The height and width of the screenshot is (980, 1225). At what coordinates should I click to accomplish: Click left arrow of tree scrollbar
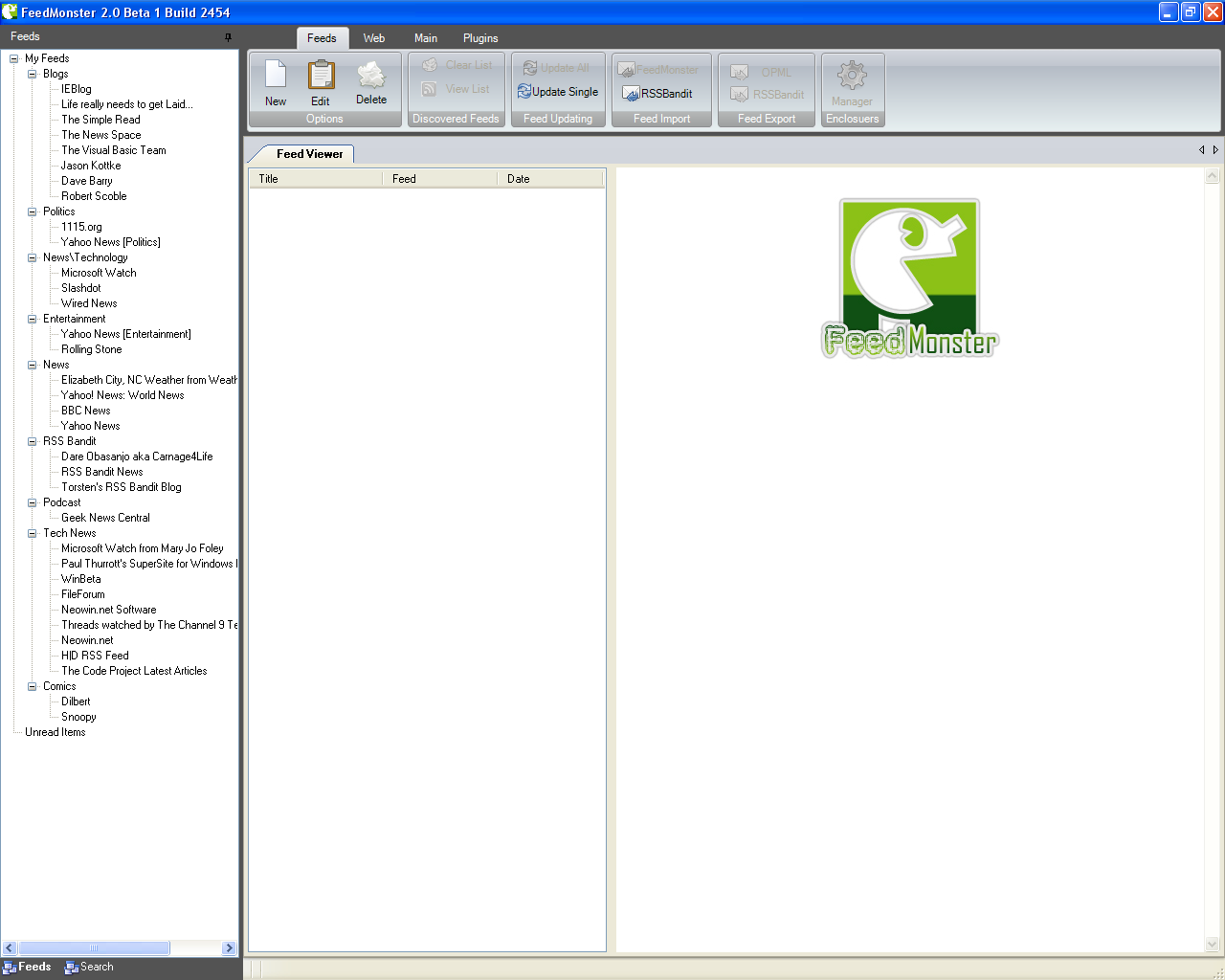tap(10, 948)
